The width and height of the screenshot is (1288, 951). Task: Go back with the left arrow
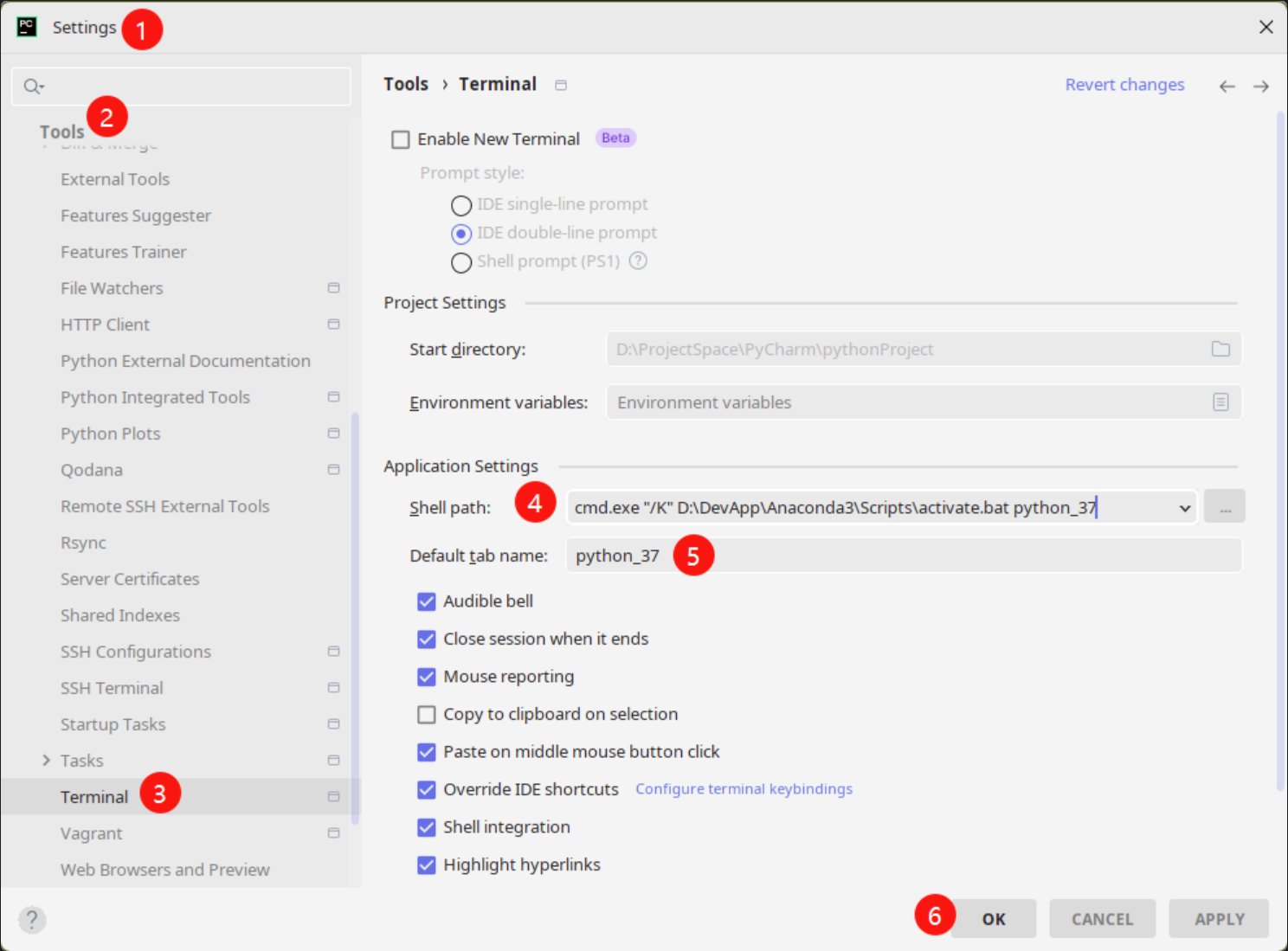(1227, 86)
